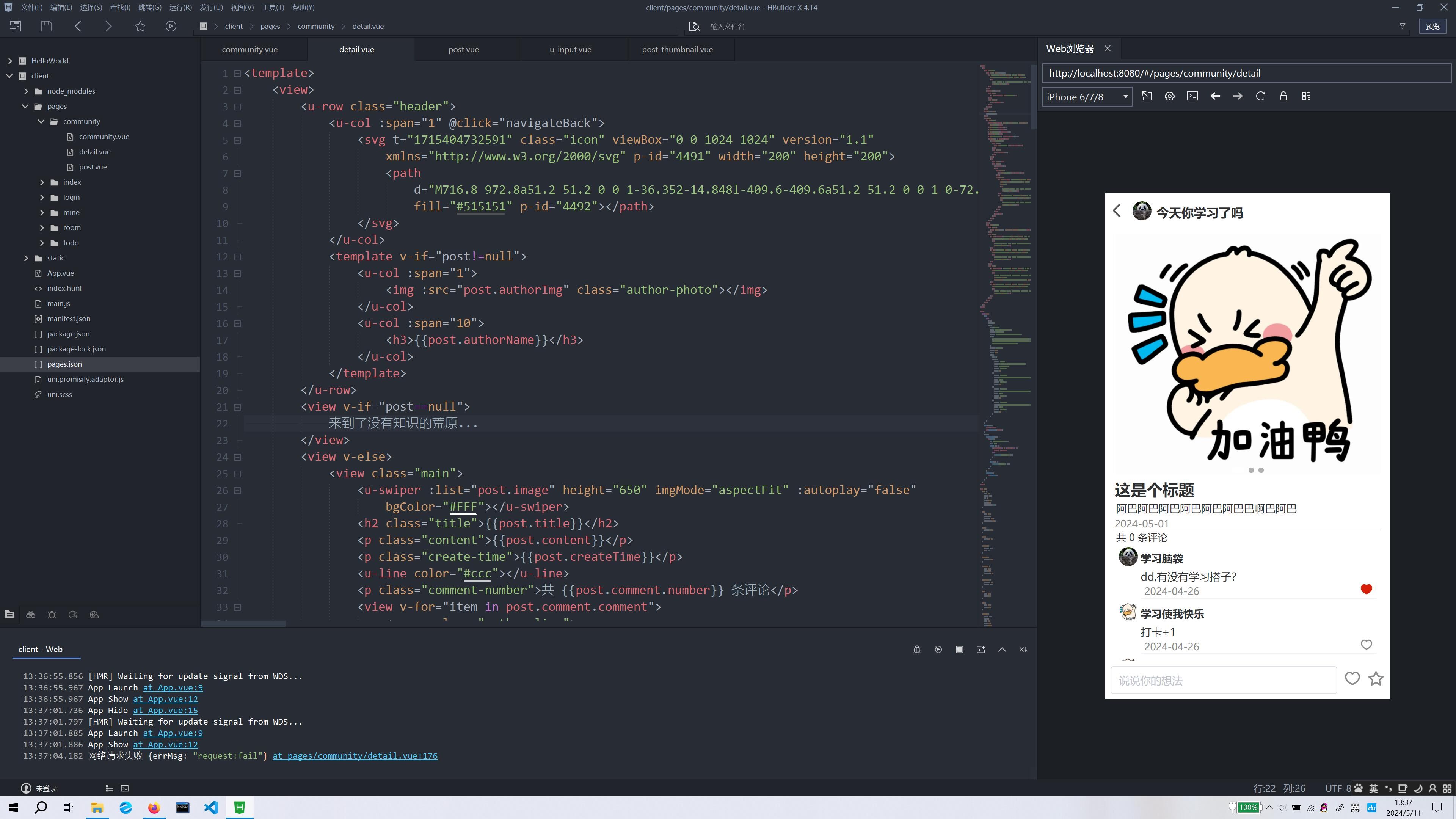Click the run play icon in toolbar
Image resolution: width=1456 pixels, height=819 pixels.
pos(171,26)
